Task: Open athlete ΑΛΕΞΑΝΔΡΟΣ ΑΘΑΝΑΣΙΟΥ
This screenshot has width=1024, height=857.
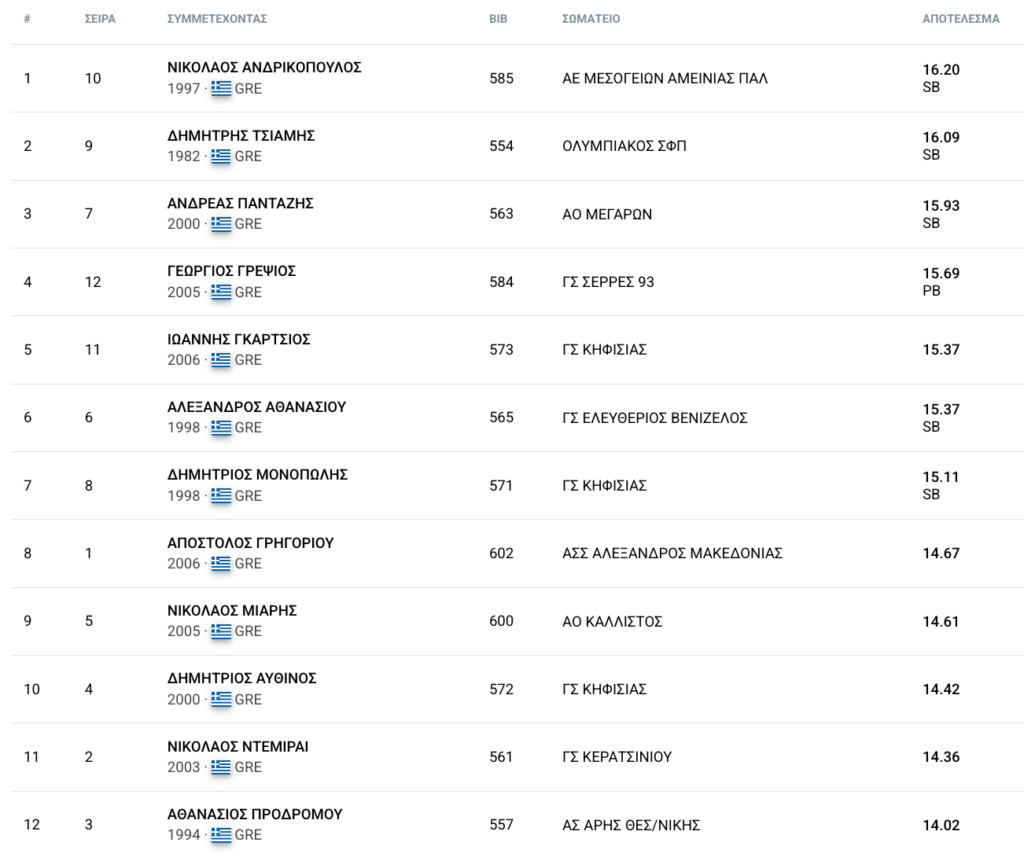Action: tap(256, 407)
